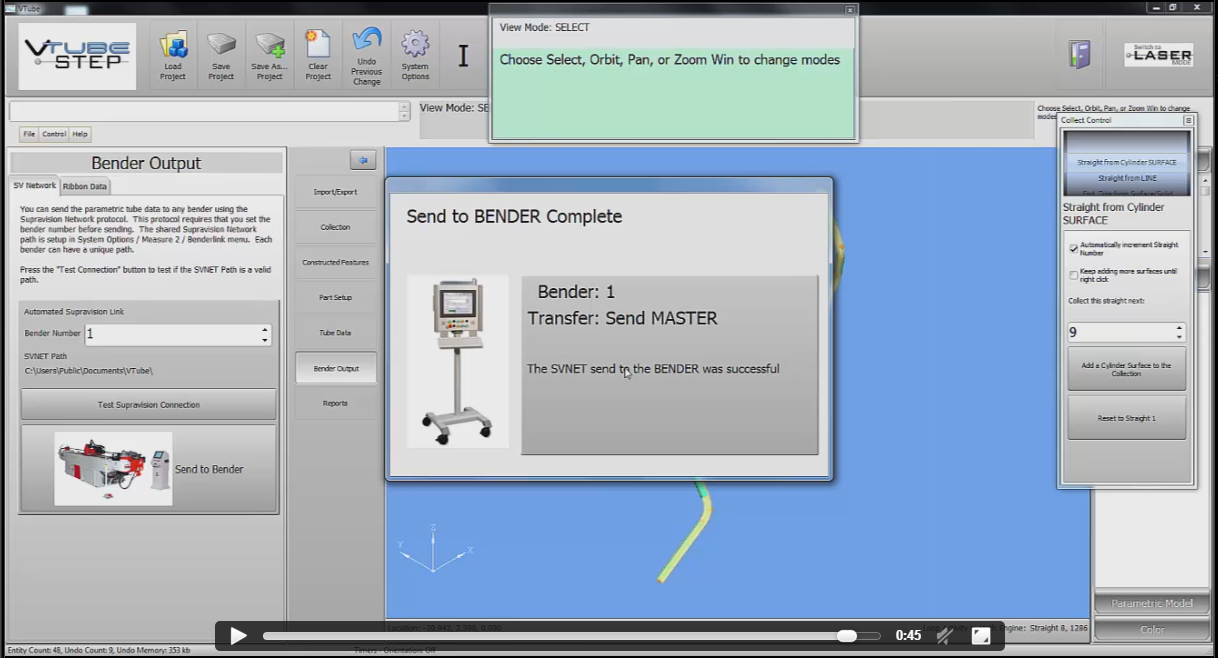
Task: Click the blue back arrow button
Action: click(x=362, y=160)
